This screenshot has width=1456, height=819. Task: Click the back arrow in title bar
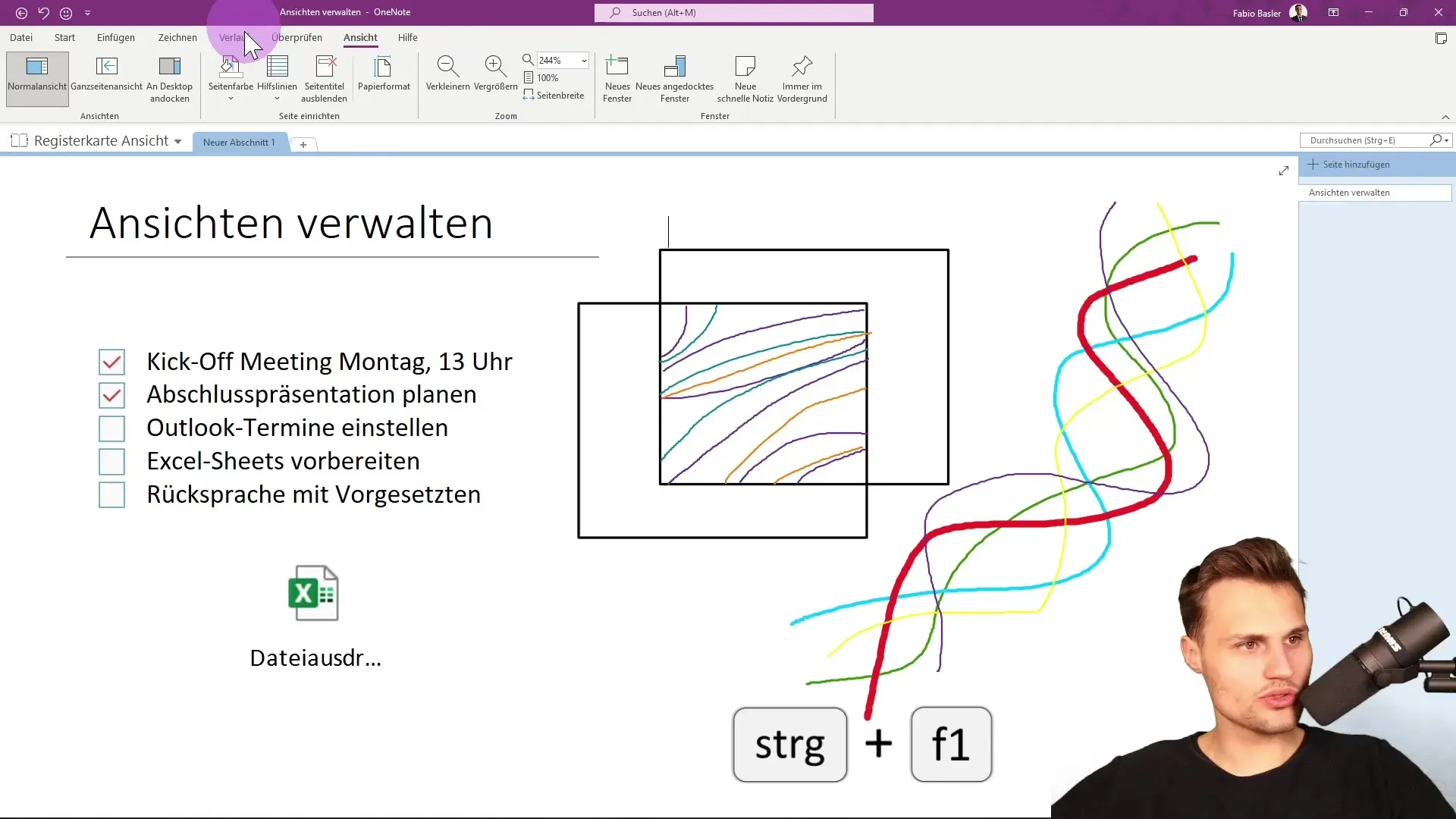click(x=21, y=13)
